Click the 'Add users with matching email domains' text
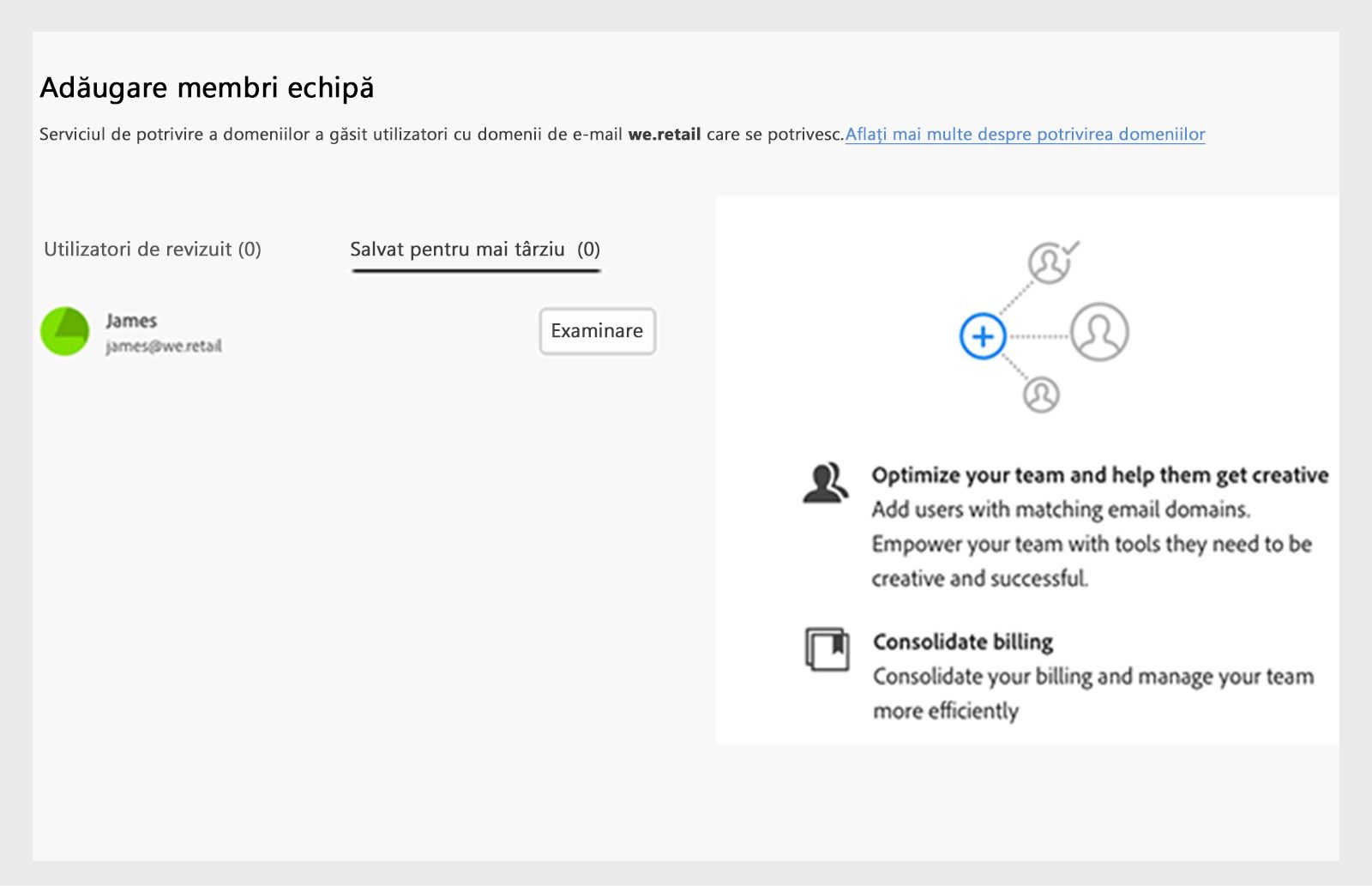Viewport: 1372px width, 886px height. (1060, 509)
